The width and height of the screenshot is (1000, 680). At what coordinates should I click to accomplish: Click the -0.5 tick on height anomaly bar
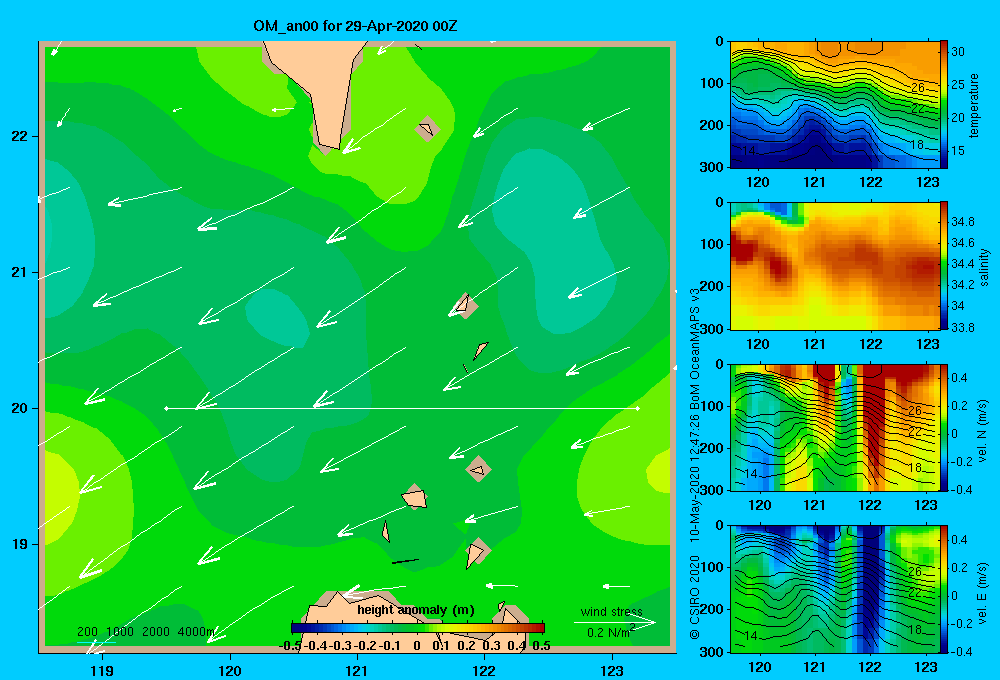coord(290,646)
